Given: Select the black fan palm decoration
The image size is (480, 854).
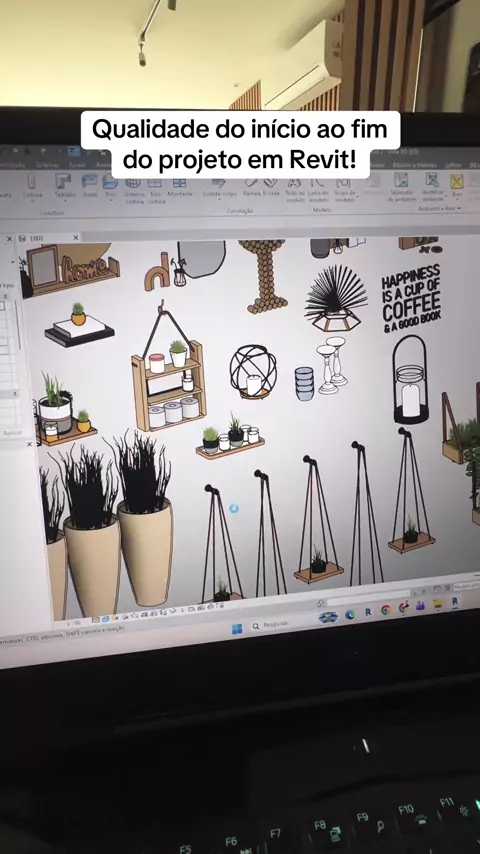Looking at the screenshot, I should [x=335, y=298].
